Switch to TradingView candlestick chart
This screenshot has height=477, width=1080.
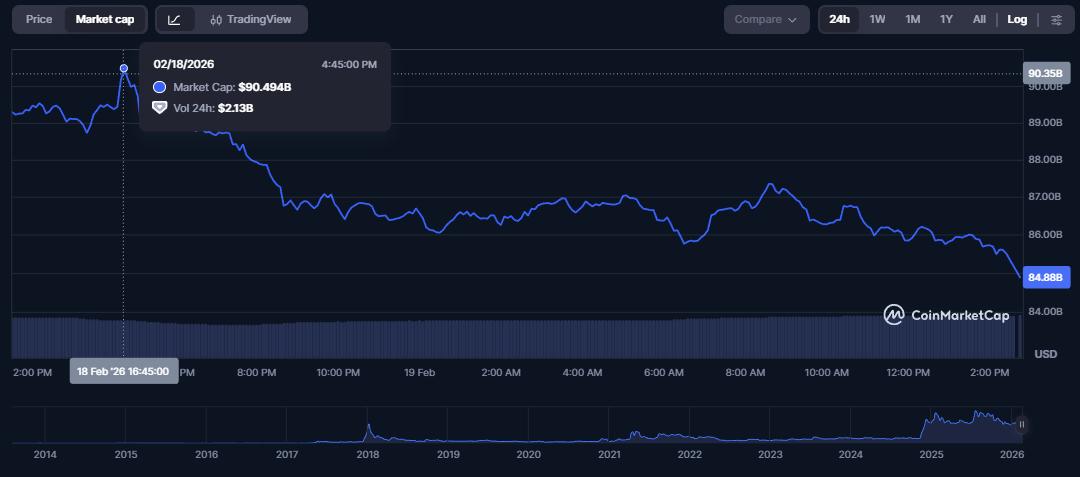251,19
